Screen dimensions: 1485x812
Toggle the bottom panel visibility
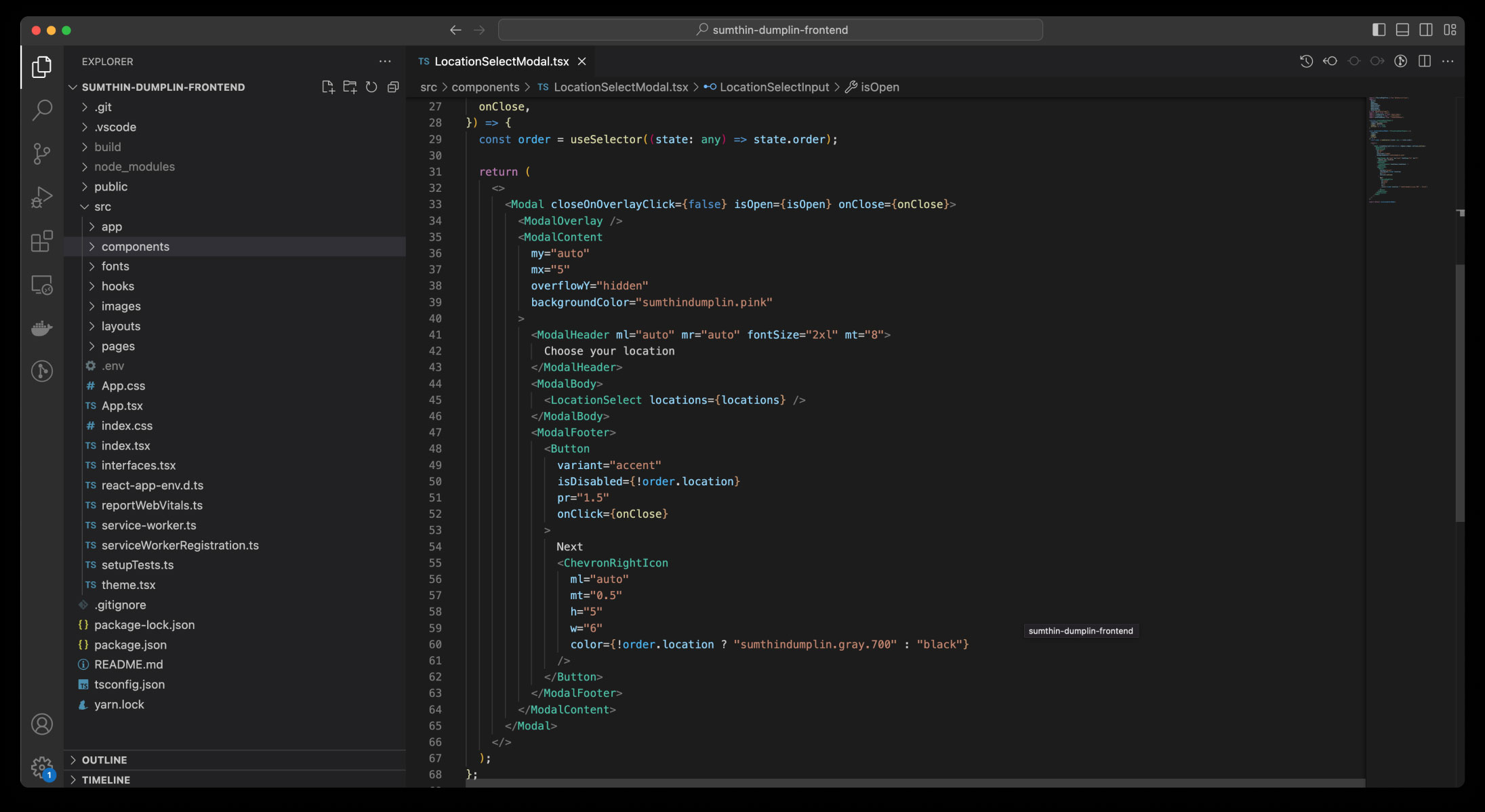[x=1402, y=30]
